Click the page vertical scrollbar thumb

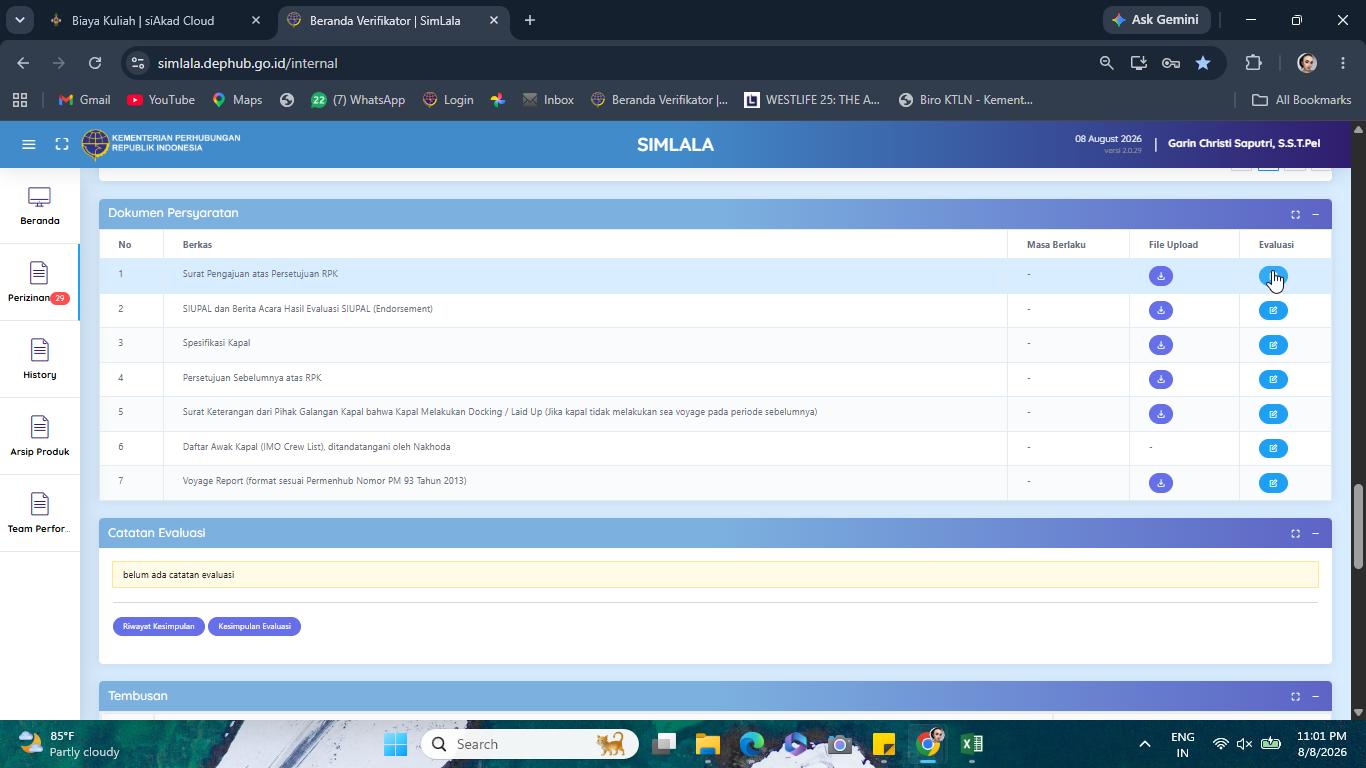(1357, 526)
